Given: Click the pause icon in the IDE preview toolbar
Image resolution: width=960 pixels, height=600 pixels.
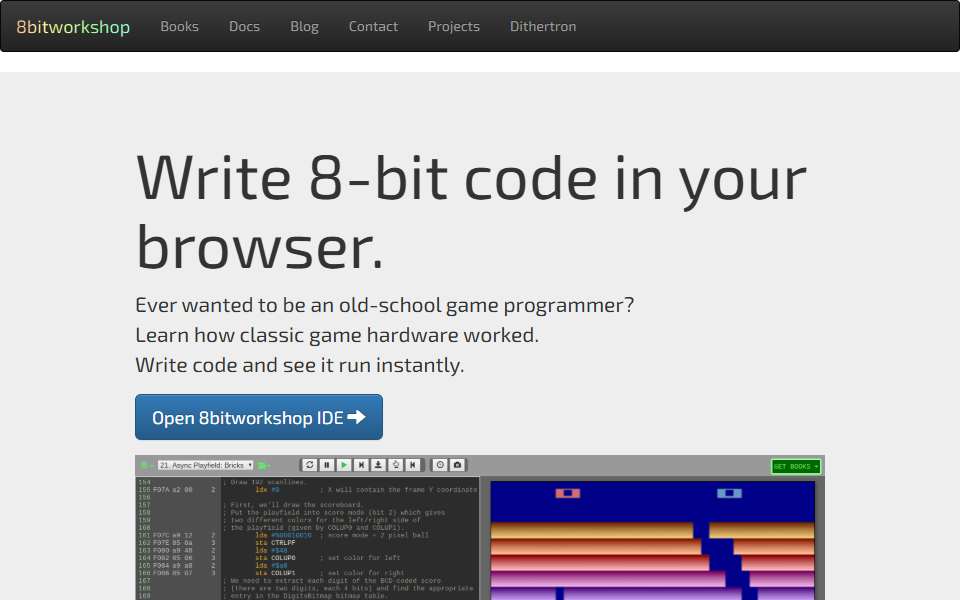Looking at the screenshot, I should pyautogui.click(x=327, y=465).
